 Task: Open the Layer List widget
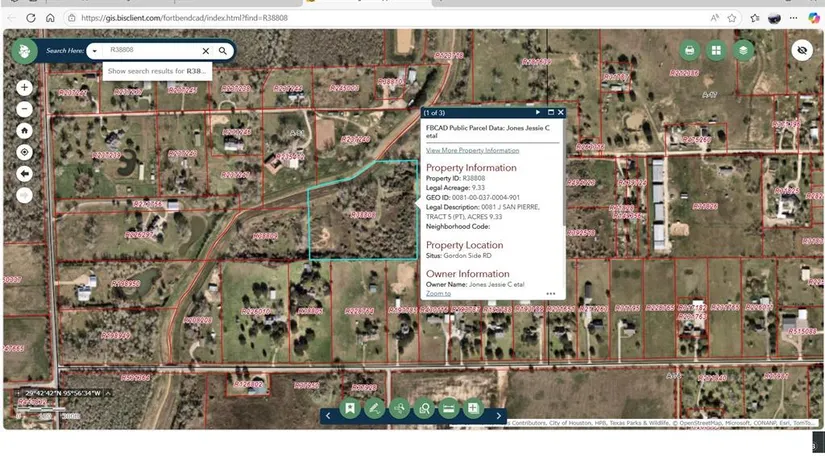[742, 50]
